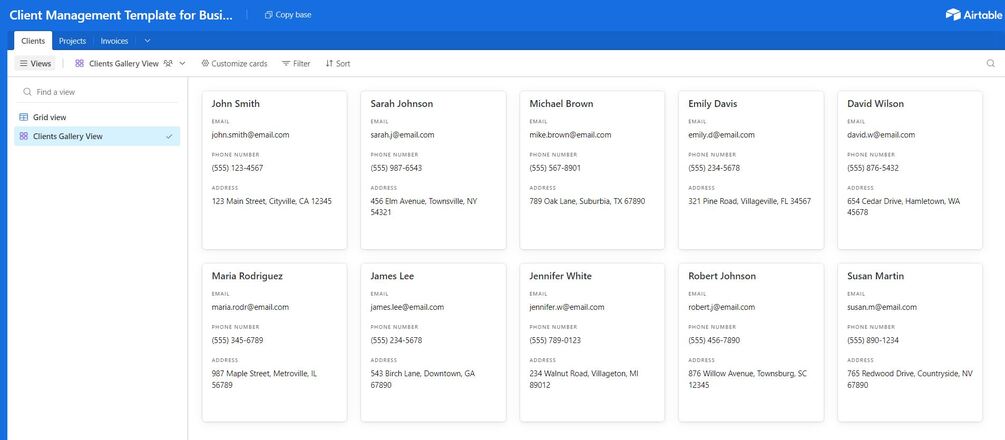1005x440 pixels.
Task: Click the Airtable logo
Action: point(972,15)
